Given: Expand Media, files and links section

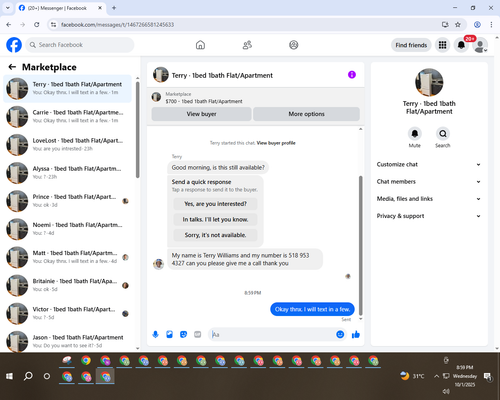Looking at the screenshot, I should [x=429, y=199].
